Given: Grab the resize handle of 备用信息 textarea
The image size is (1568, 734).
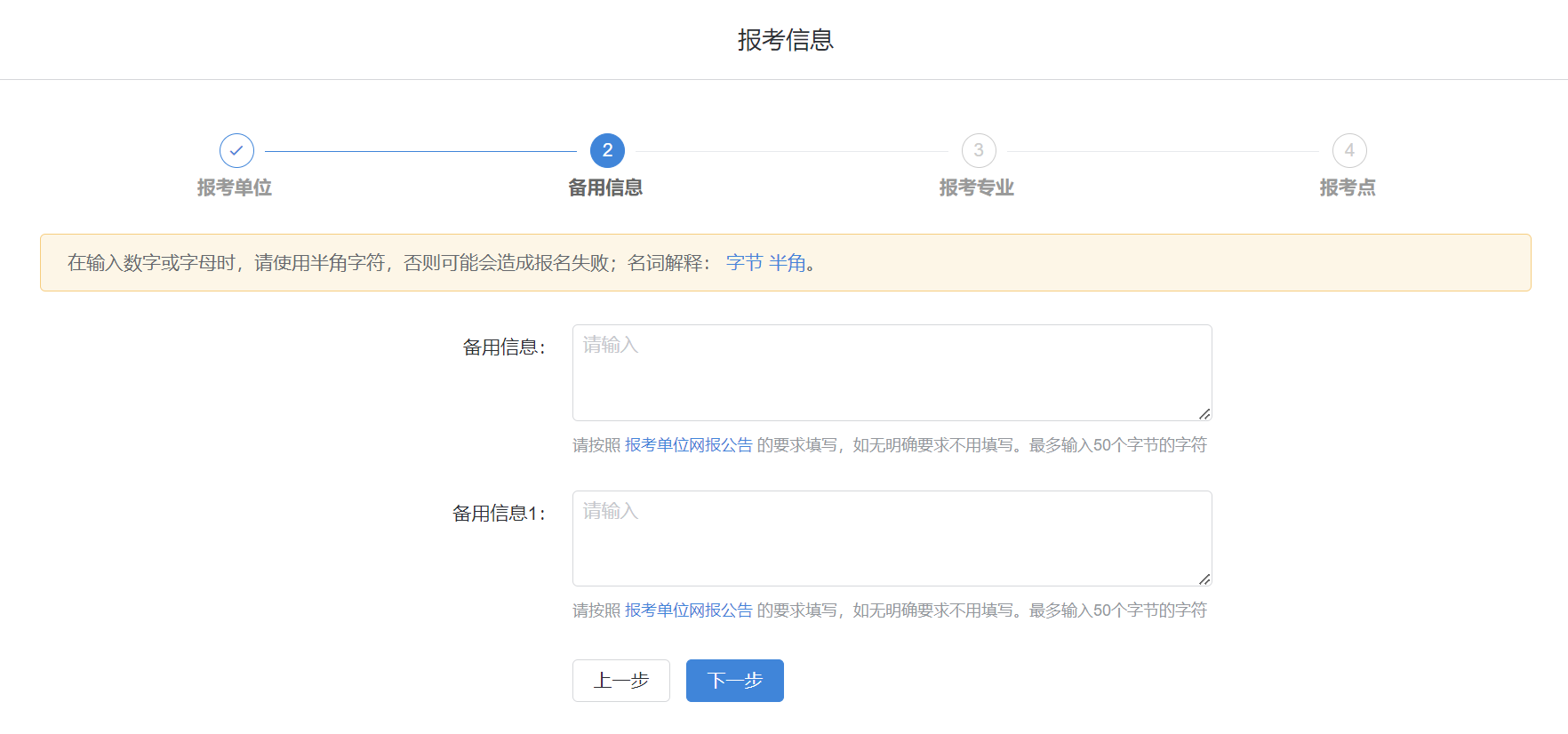Looking at the screenshot, I should coord(1204,413).
